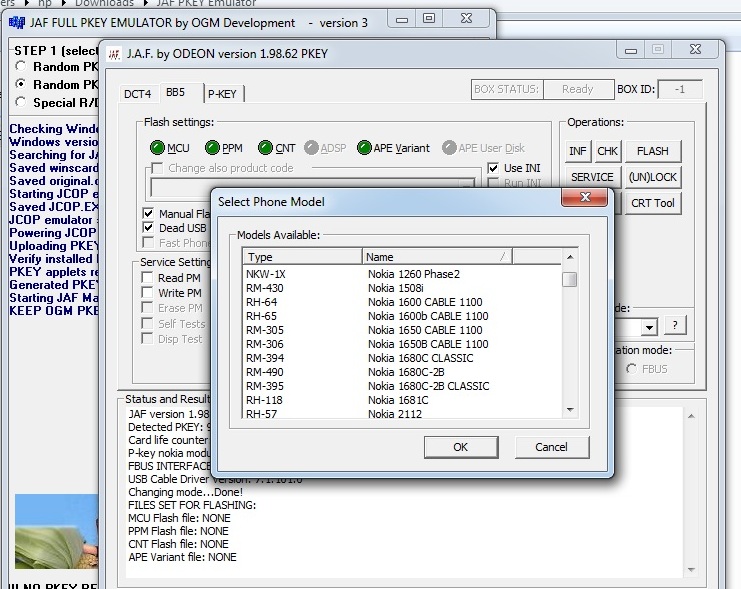
Task: Select Nokia 1260 Phase2 row
Action: point(402,274)
